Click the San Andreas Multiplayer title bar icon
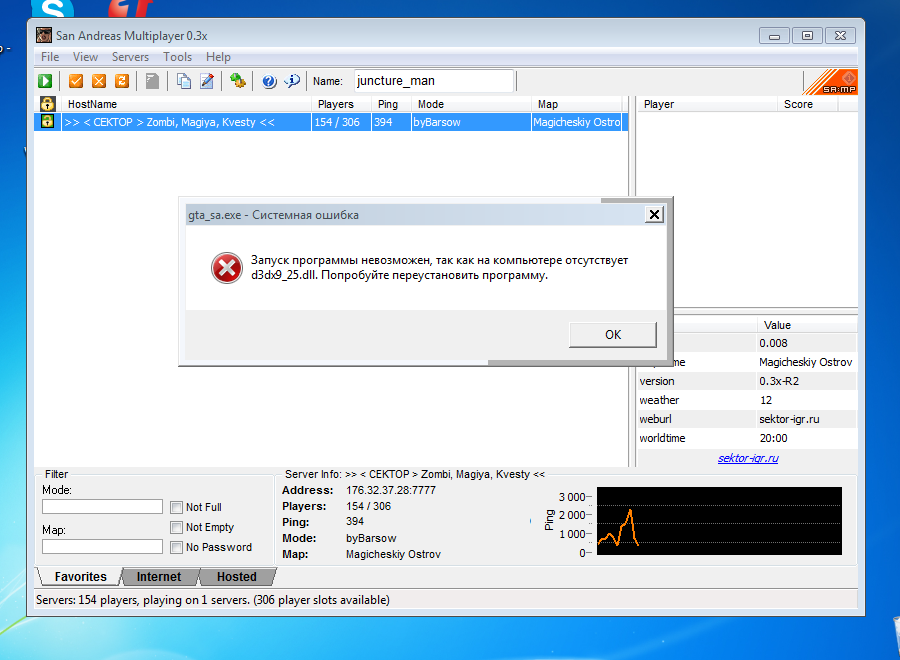Screen dimensions: 900x660 tap(44, 35)
